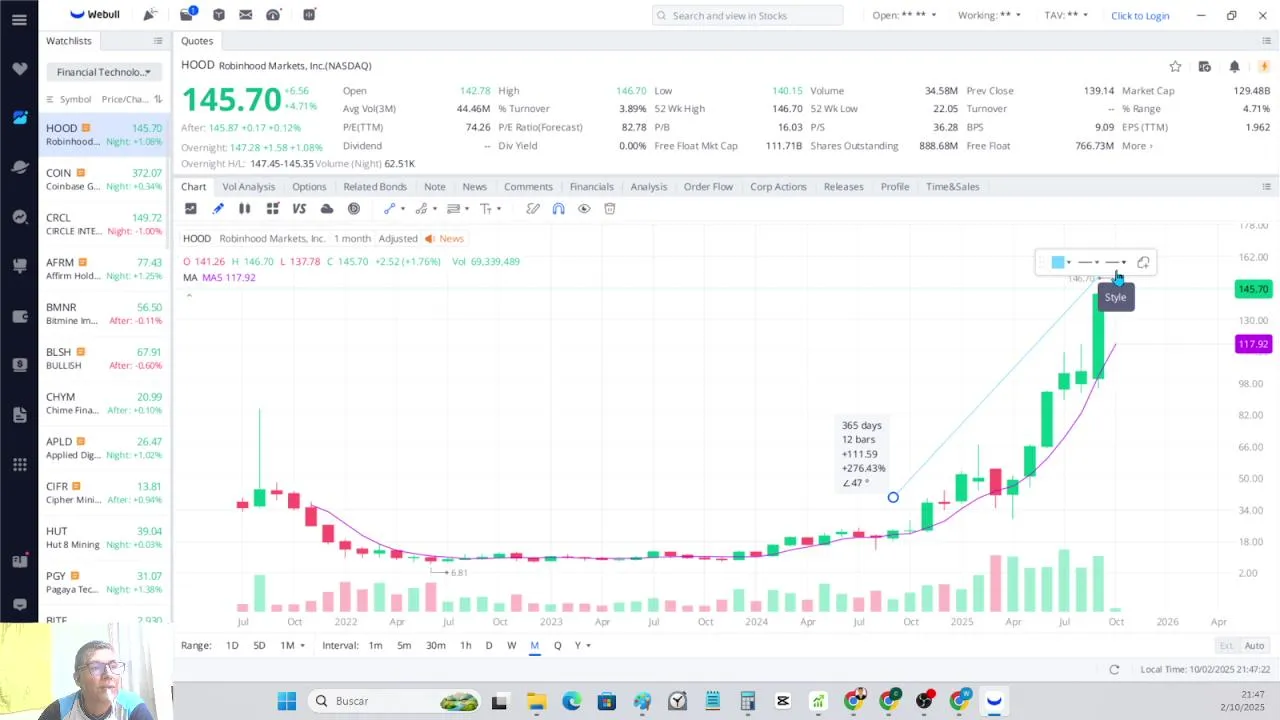Image resolution: width=1280 pixels, height=720 pixels.
Task: Select the D daily interval
Action: point(488,646)
